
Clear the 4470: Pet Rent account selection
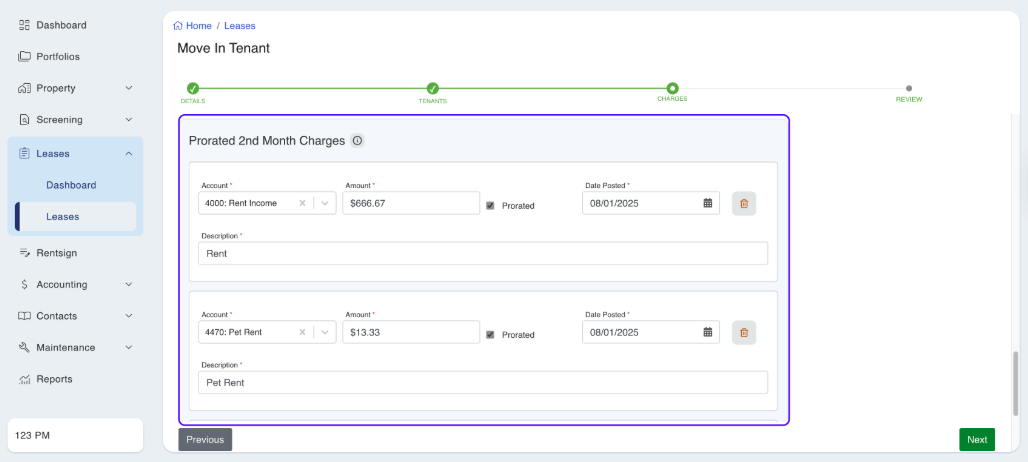click(x=302, y=332)
